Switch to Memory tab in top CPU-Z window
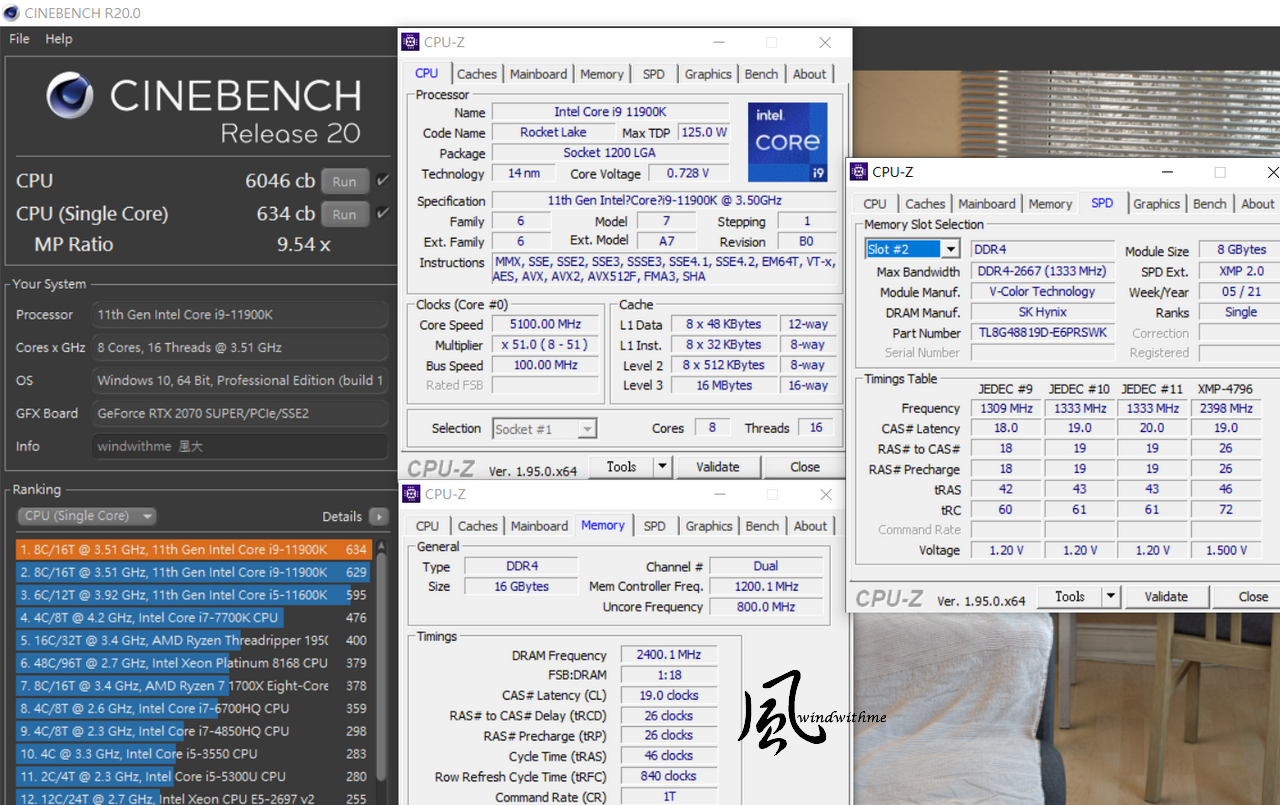1280x805 pixels. (602, 74)
